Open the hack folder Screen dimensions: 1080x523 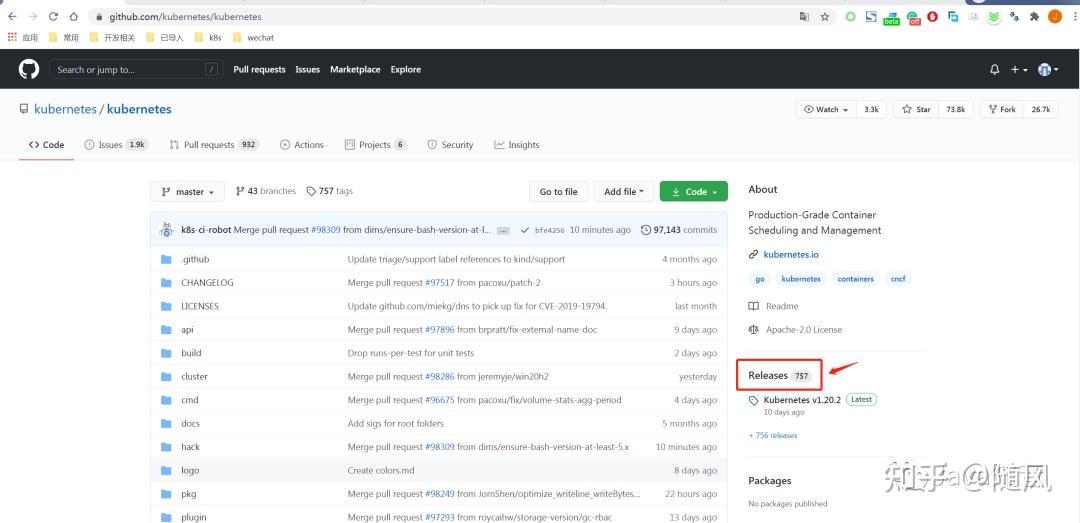[x=190, y=447]
